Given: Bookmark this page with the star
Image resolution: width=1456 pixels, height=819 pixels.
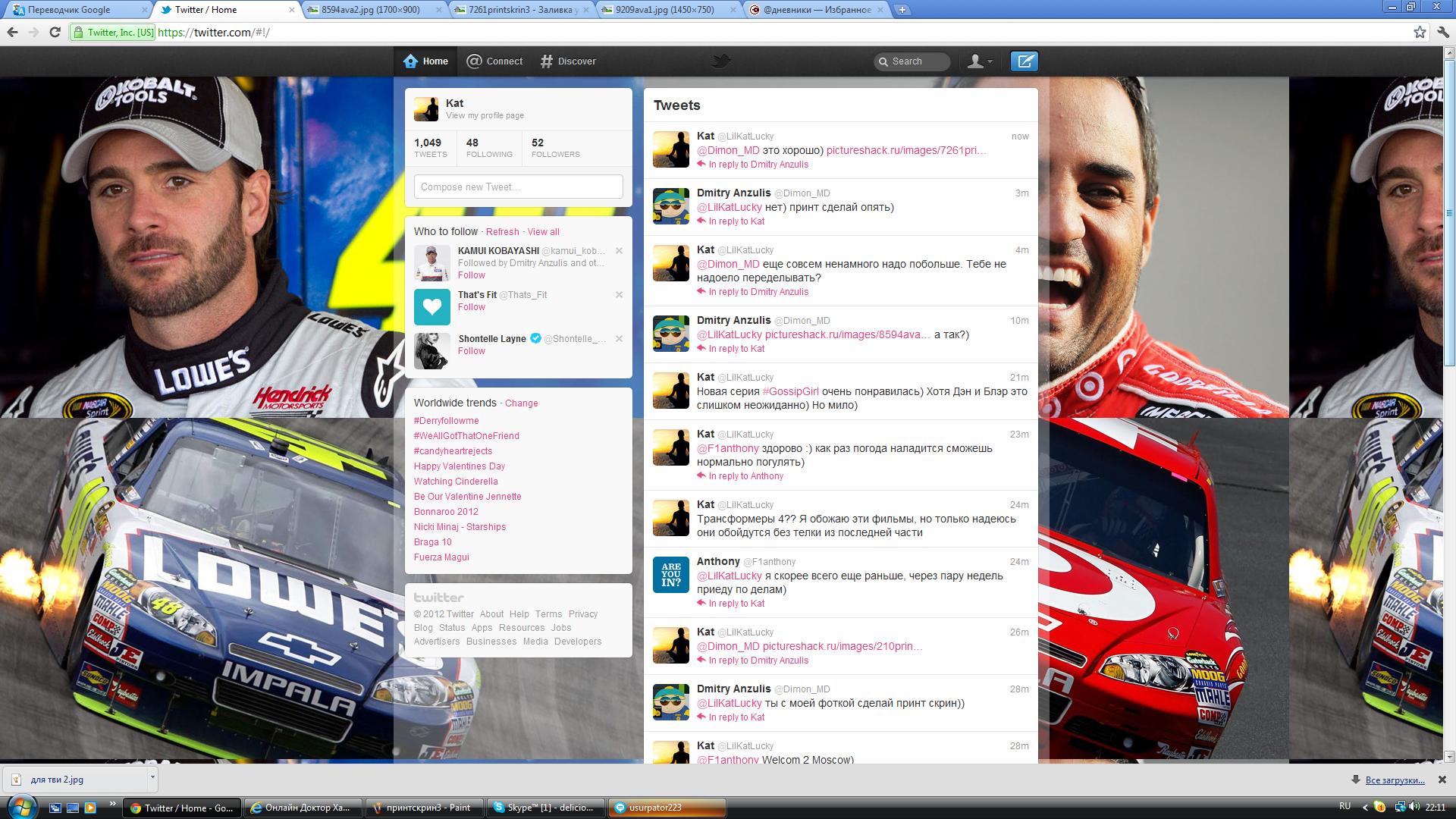Looking at the screenshot, I should pyautogui.click(x=1420, y=32).
